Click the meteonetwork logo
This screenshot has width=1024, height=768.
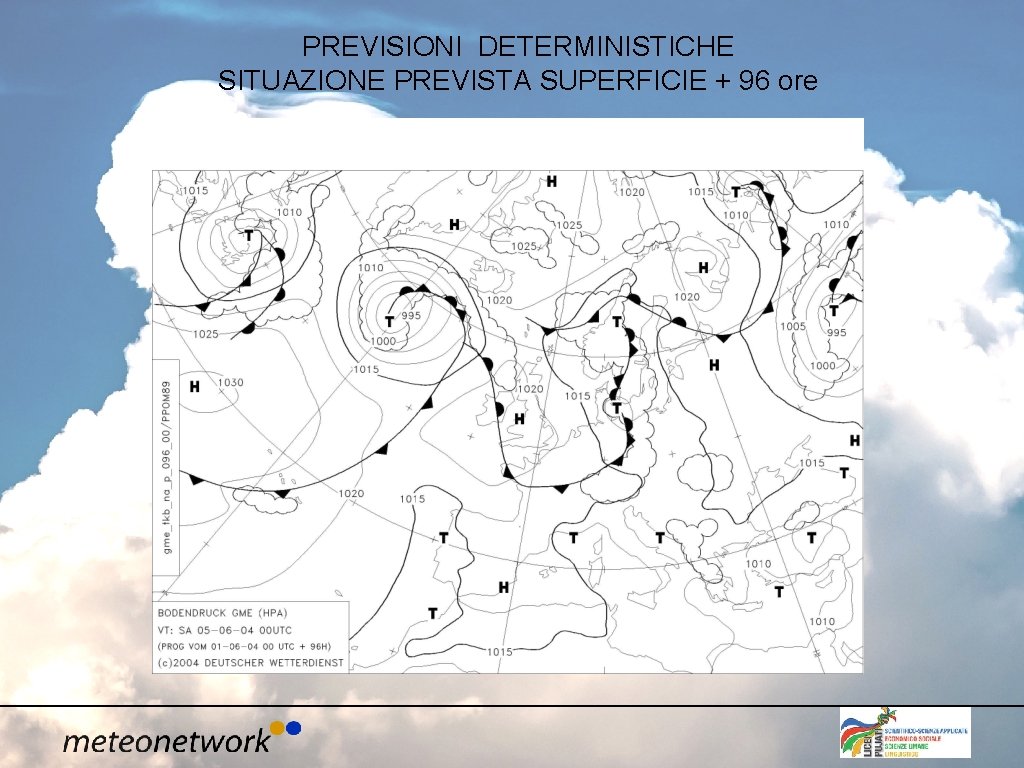tap(182, 737)
